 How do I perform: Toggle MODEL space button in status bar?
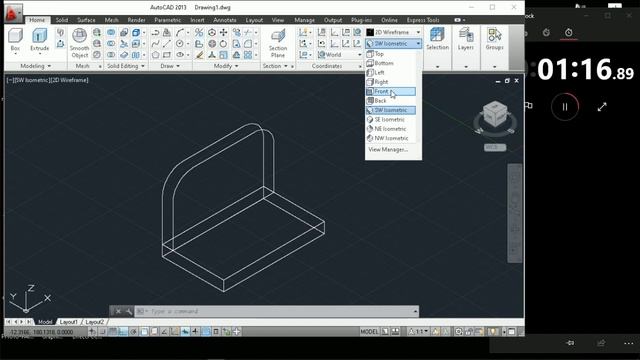click(x=369, y=332)
